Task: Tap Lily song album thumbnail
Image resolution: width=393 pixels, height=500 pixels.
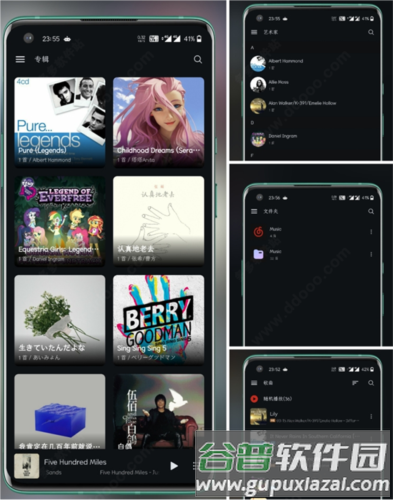Action: tap(258, 417)
